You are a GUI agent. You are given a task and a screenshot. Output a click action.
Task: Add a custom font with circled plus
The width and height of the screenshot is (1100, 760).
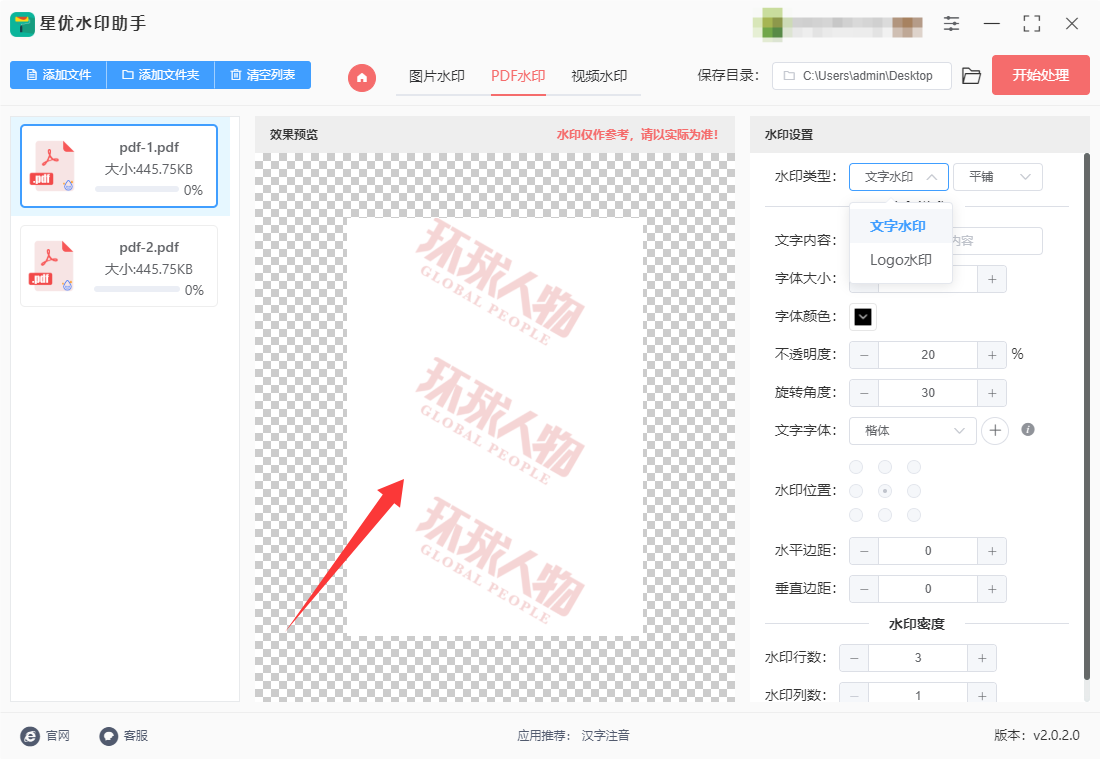995,430
